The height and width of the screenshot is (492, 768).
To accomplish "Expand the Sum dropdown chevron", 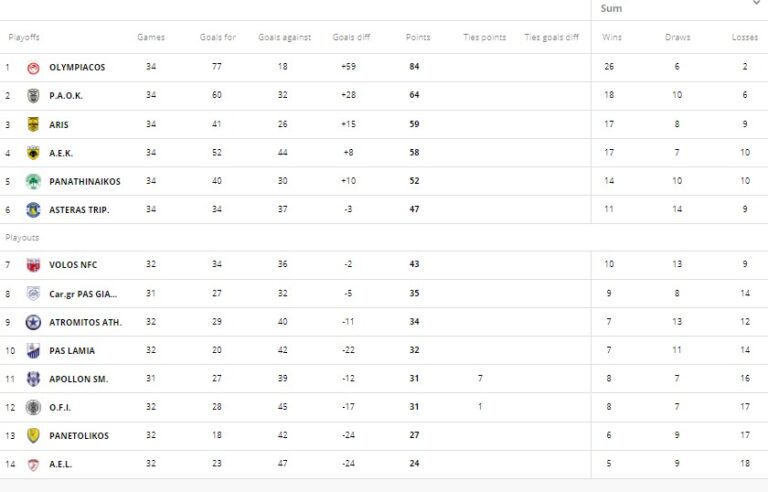I will click(x=756, y=4).
